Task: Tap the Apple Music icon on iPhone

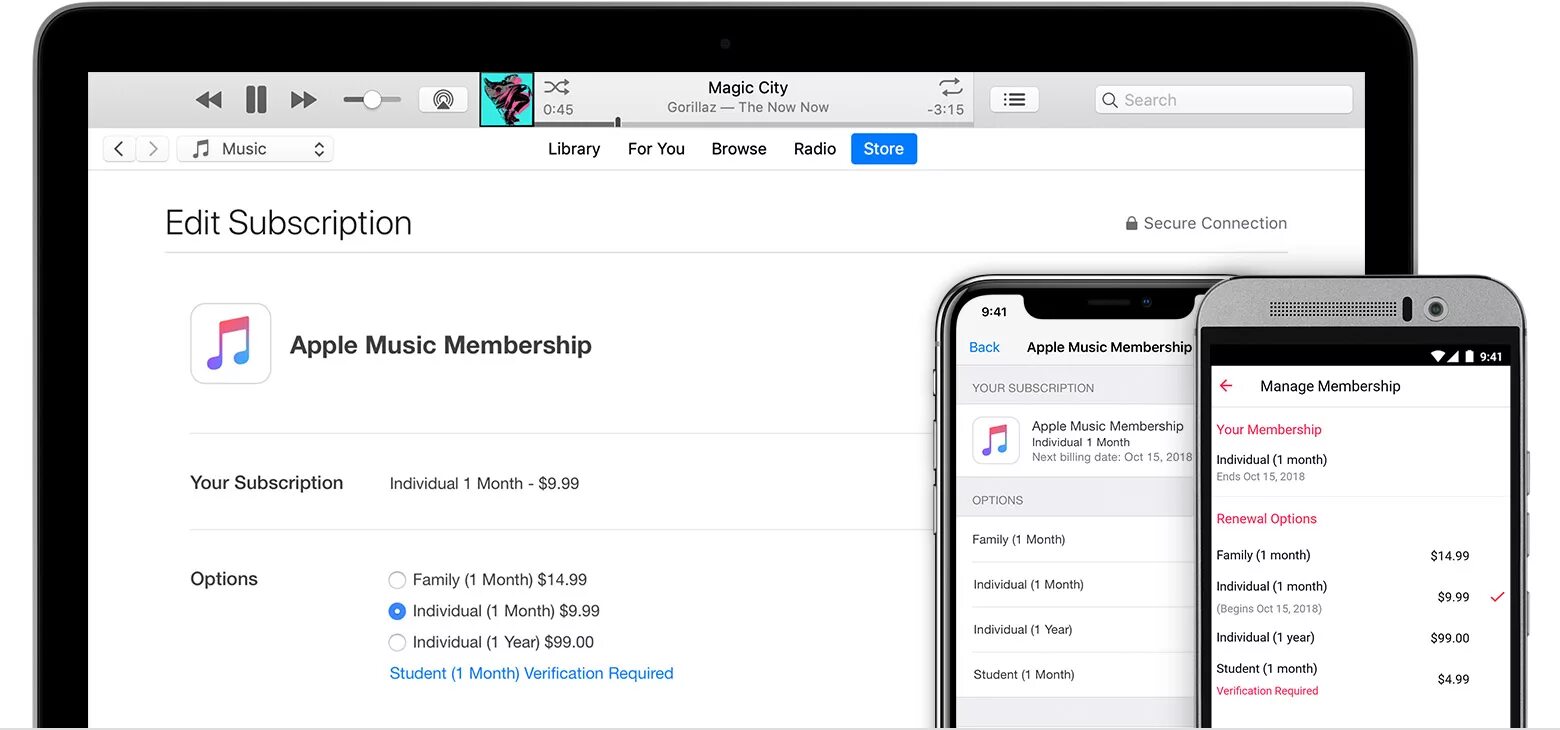Action: click(x=996, y=441)
